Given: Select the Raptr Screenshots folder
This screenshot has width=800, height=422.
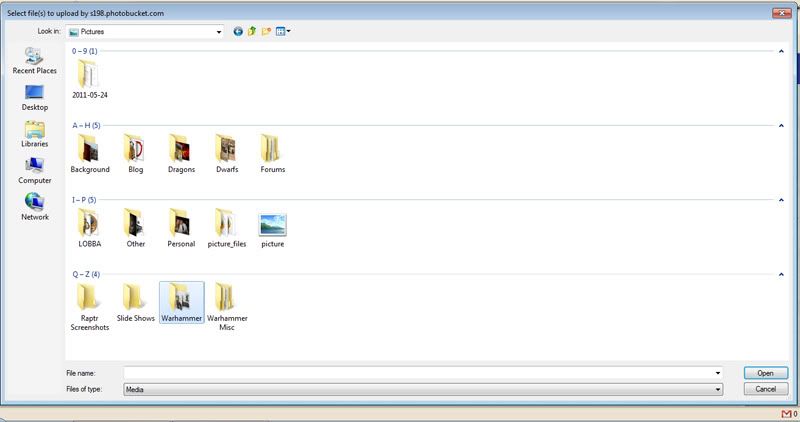Looking at the screenshot, I should pyautogui.click(x=90, y=307).
